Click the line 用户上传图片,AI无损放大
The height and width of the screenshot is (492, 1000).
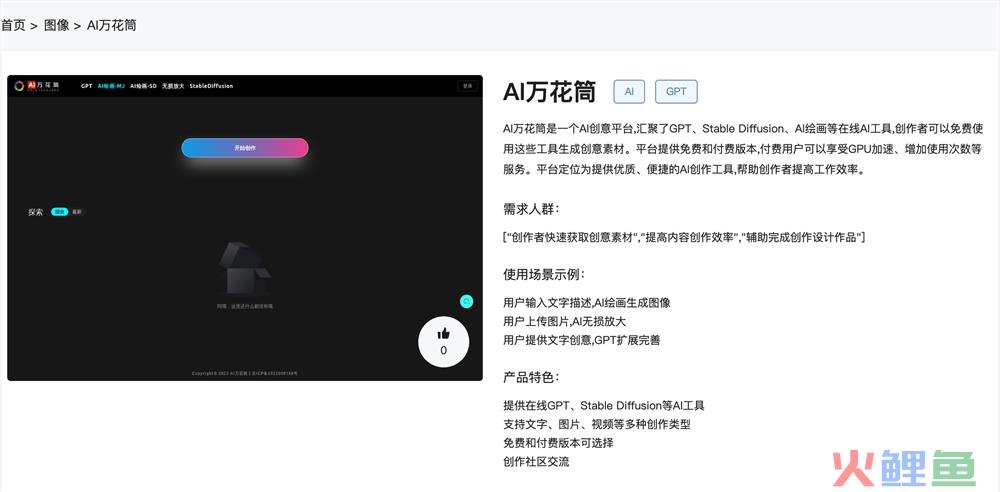coord(564,321)
